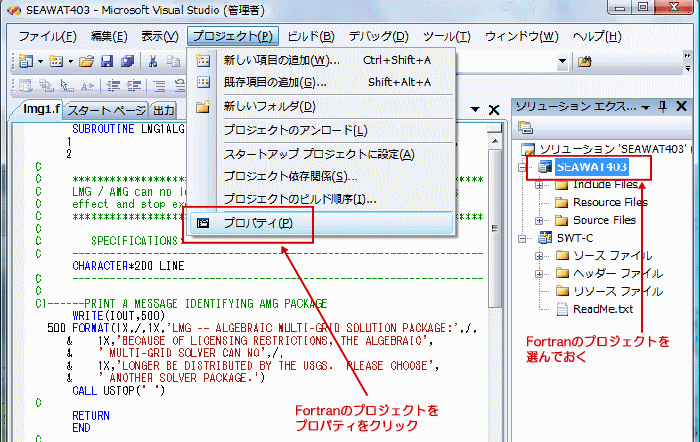700x442 pixels.
Task: Open the ウィンドウ(W) menu
Action: click(521, 36)
